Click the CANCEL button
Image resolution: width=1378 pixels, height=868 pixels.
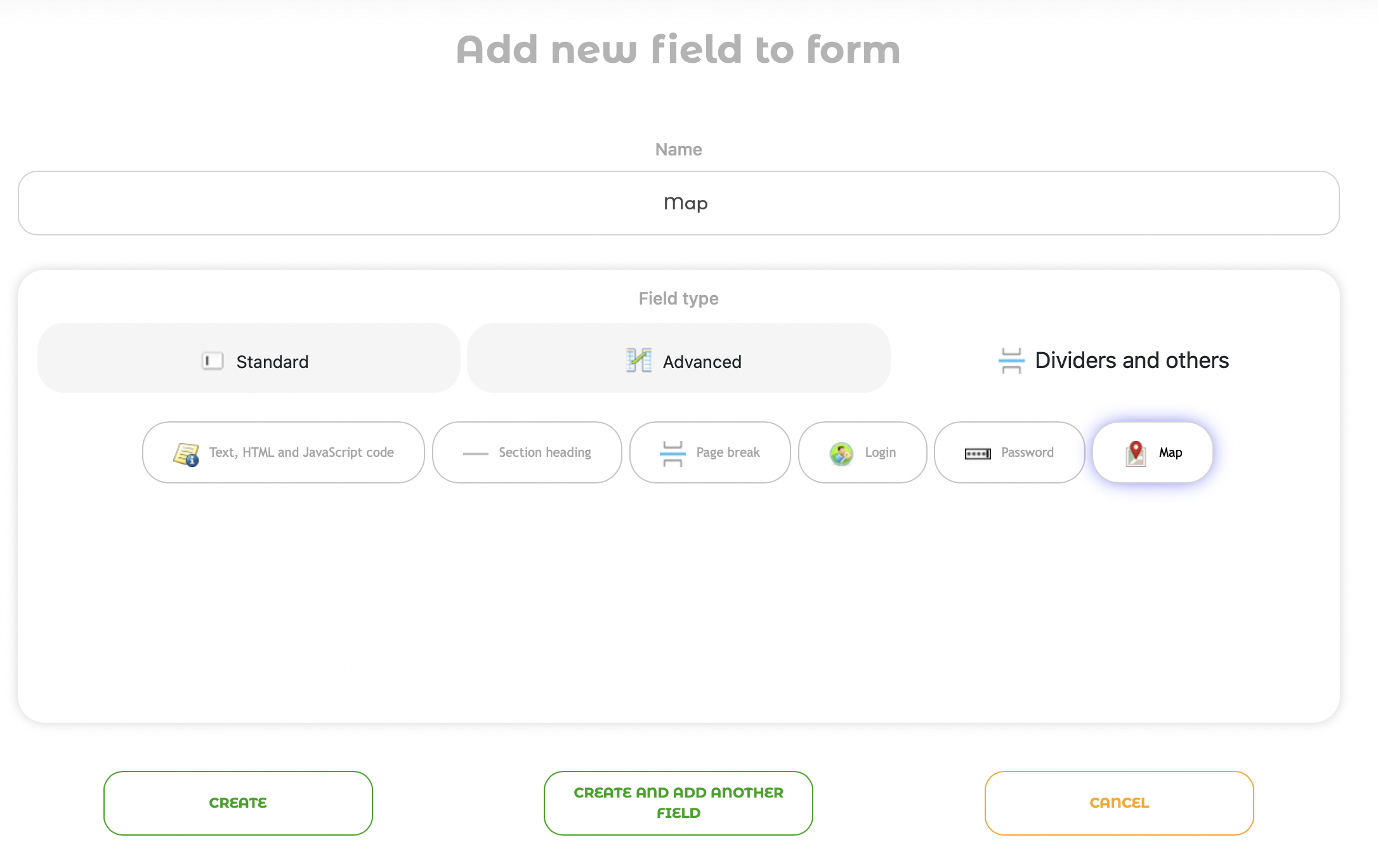(1119, 803)
